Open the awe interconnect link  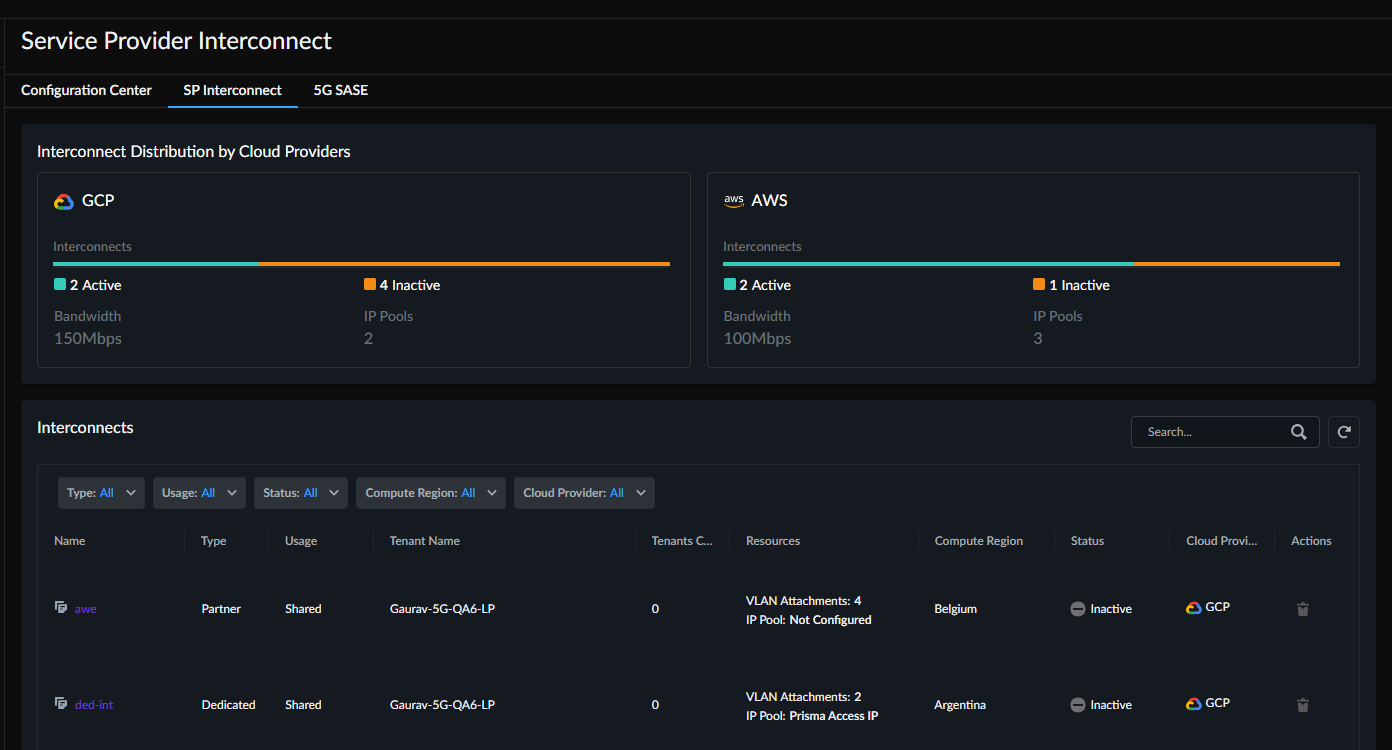tap(86, 609)
